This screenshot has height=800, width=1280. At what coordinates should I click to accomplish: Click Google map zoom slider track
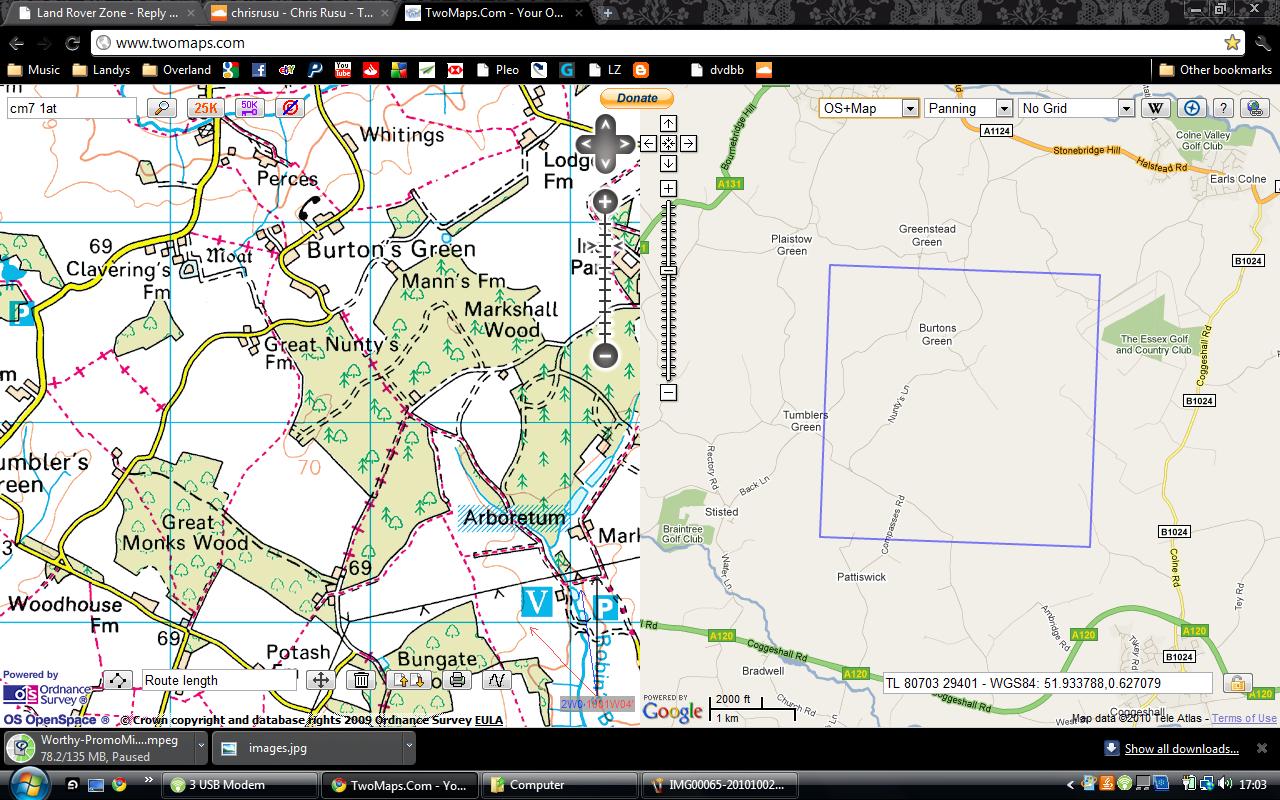668,290
